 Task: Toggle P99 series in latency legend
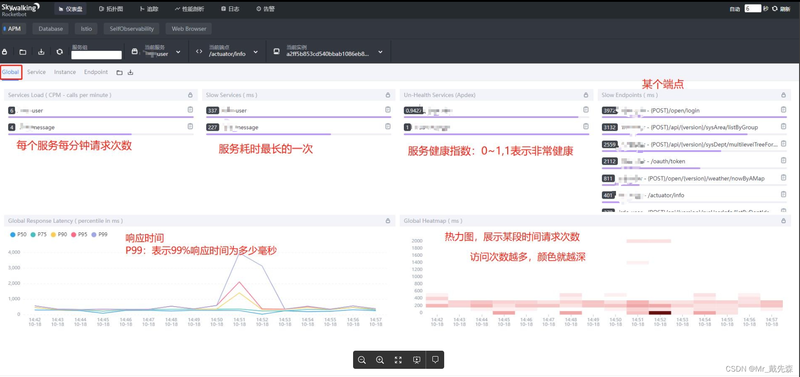99,235
